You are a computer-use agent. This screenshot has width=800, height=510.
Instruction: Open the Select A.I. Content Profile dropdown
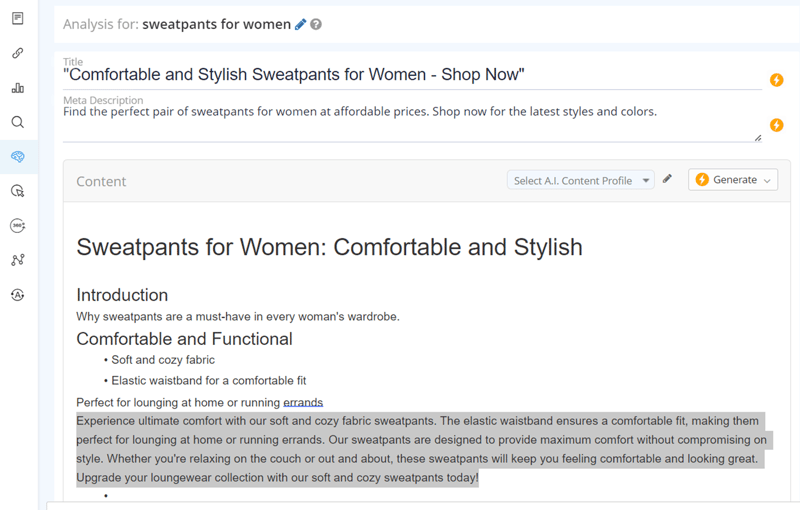581,180
